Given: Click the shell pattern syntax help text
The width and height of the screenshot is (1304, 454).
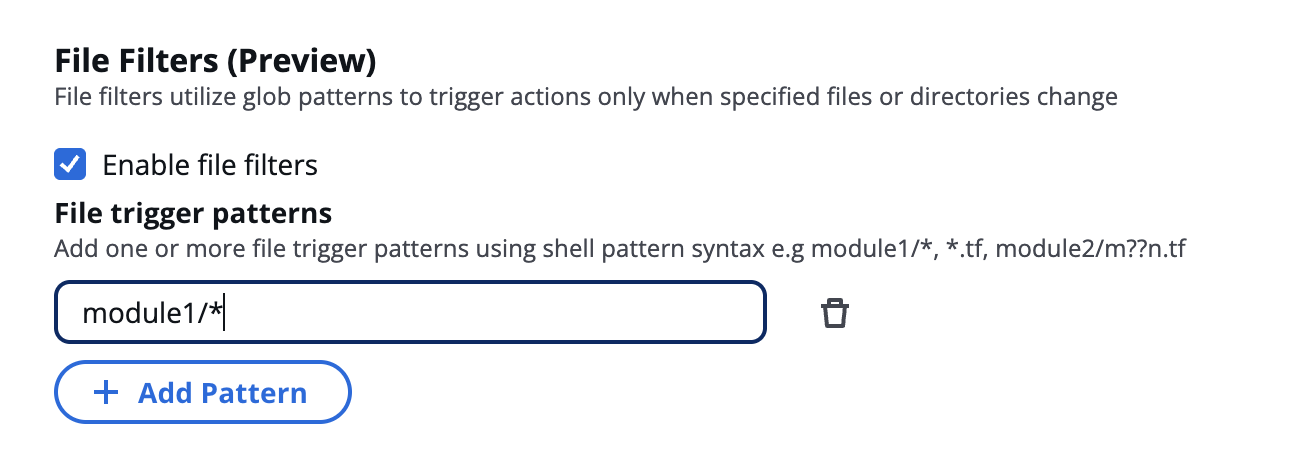Looking at the screenshot, I should (x=620, y=247).
